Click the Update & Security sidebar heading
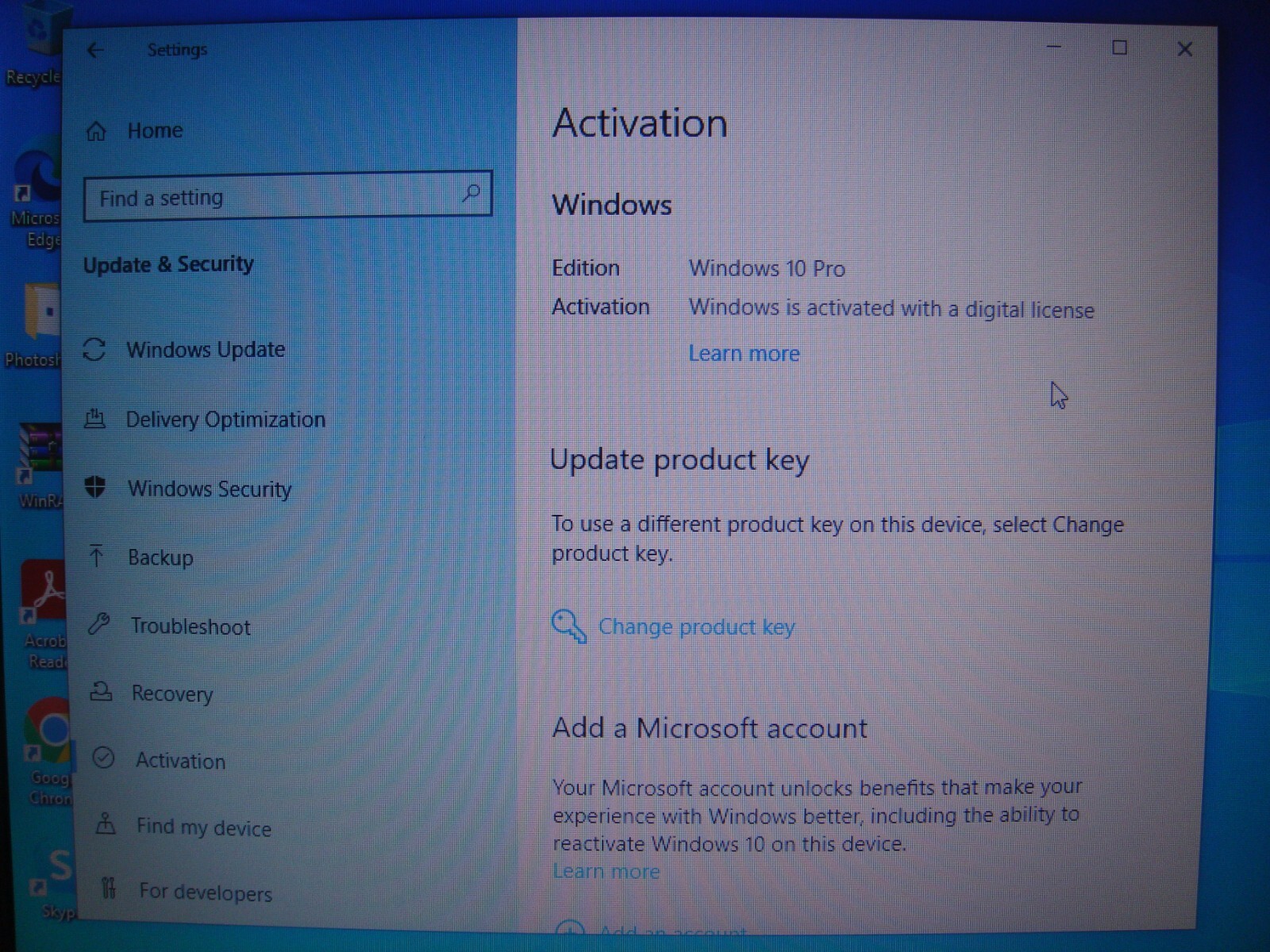 click(x=168, y=264)
